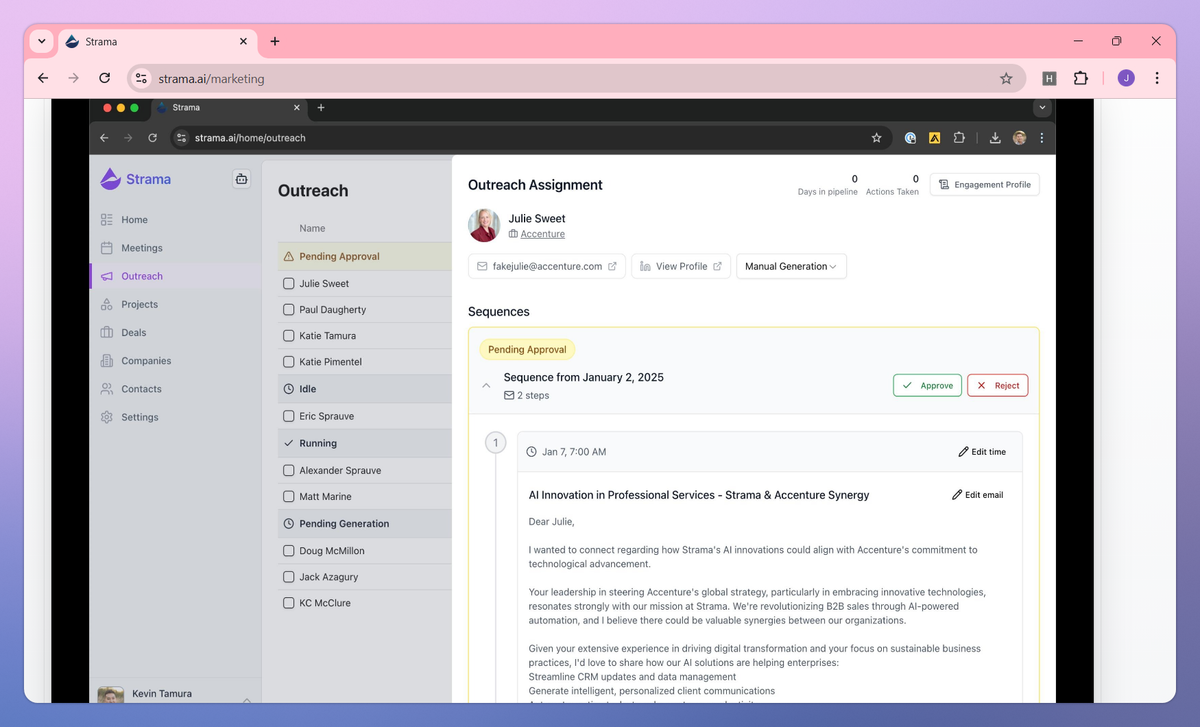
Task: Tick the Matt Marine checkbox
Action: pos(289,497)
